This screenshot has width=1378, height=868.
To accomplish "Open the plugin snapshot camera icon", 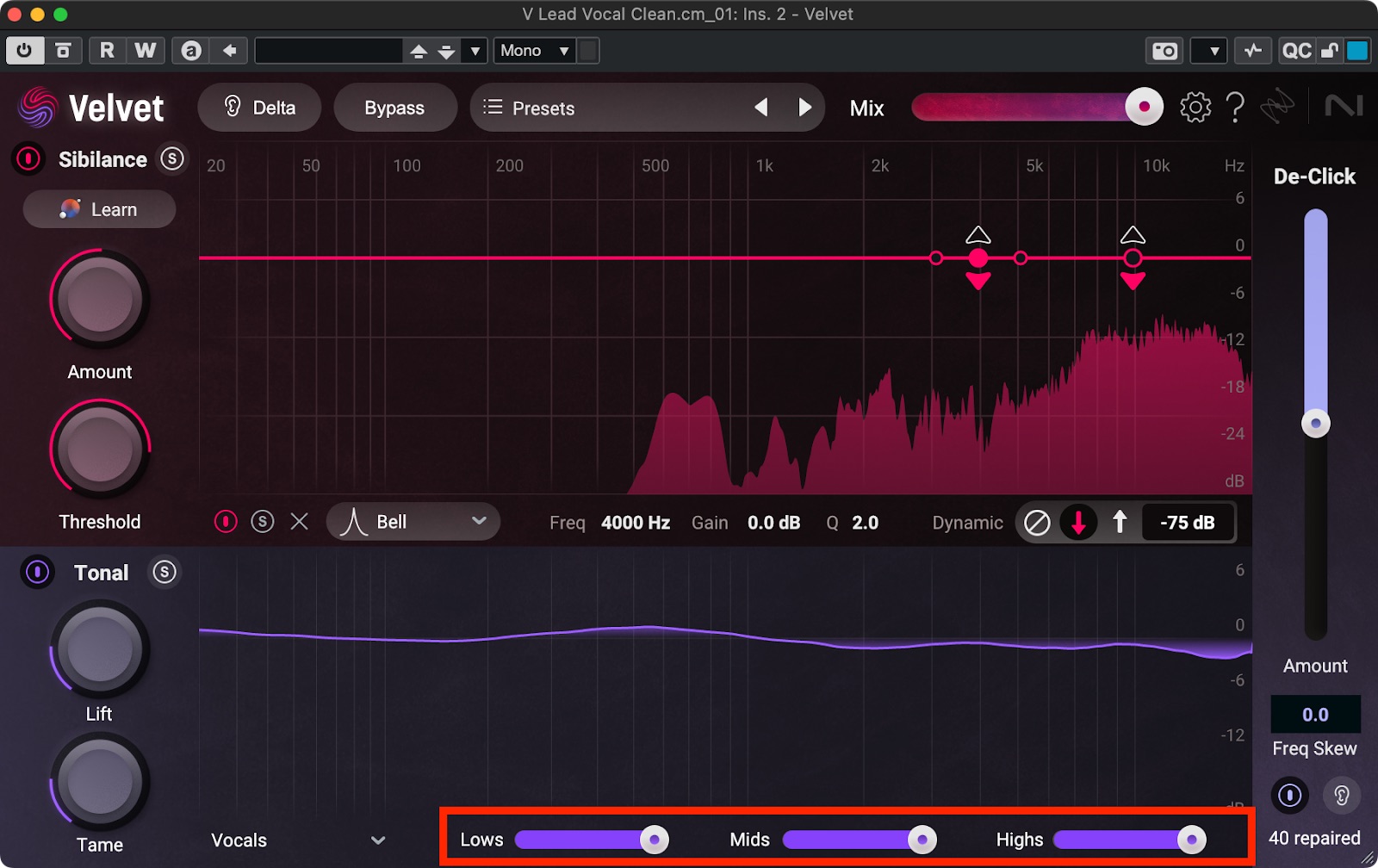I will point(1164,51).
